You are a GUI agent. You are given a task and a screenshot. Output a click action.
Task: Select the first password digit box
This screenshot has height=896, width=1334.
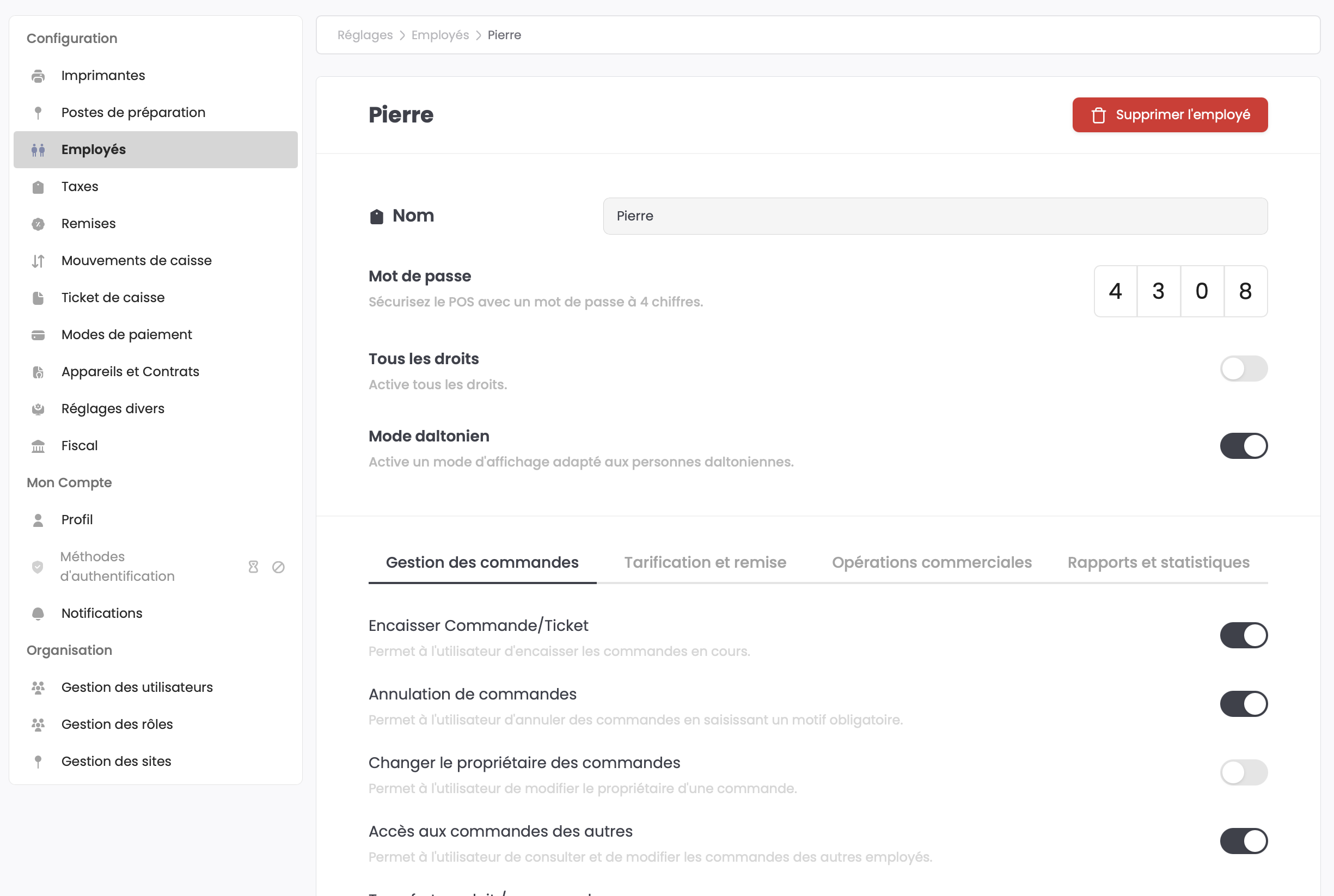pos(1115,291)
